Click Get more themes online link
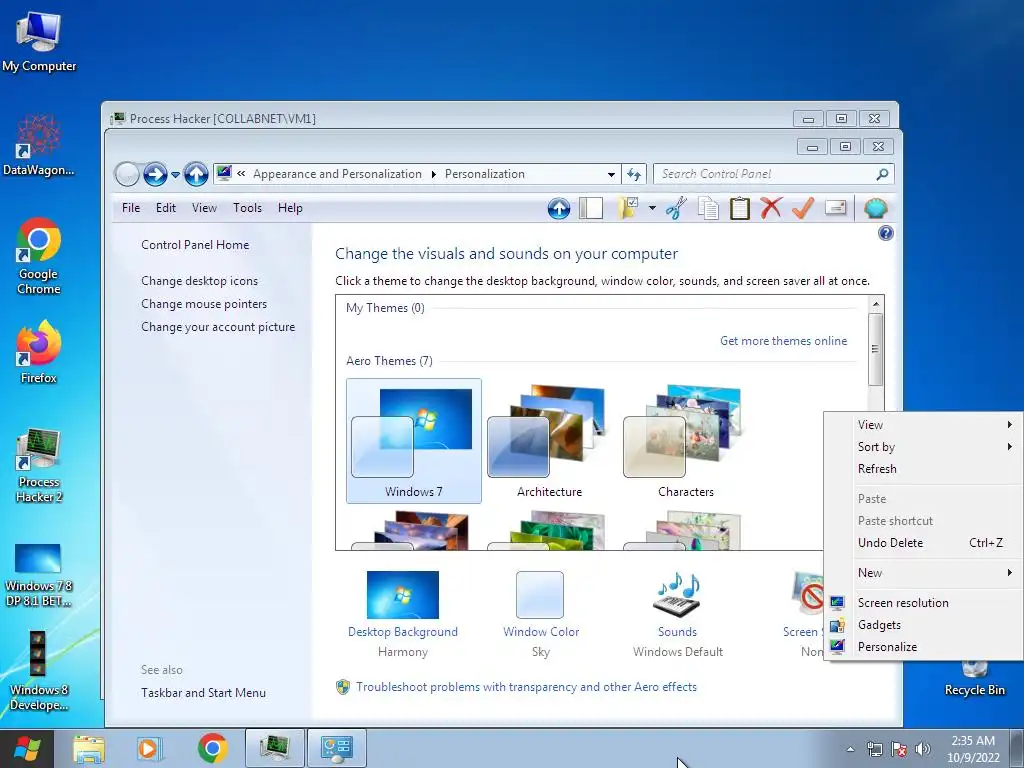Image resolution: width=1024 pixels, height=768 pixels. tap(784, 341)
